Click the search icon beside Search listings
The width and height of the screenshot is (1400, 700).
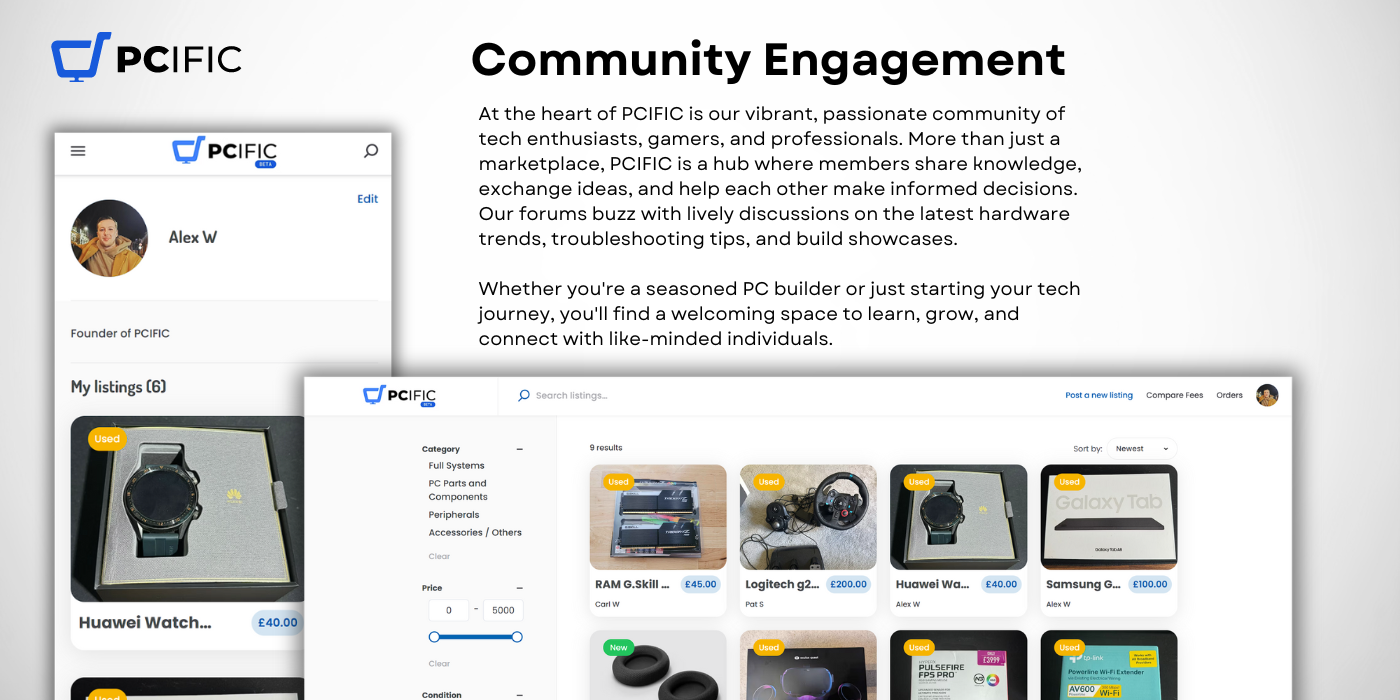coord(523,395)
